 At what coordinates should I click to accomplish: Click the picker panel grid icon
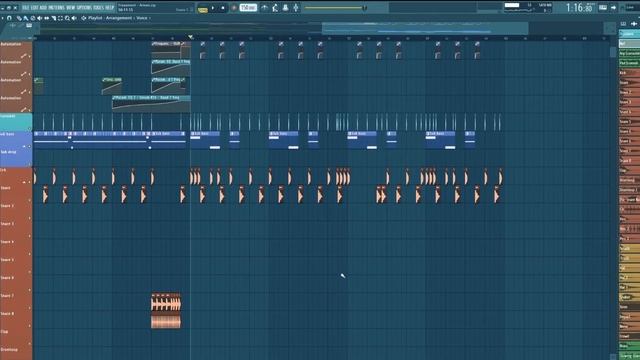pos(623,24)
